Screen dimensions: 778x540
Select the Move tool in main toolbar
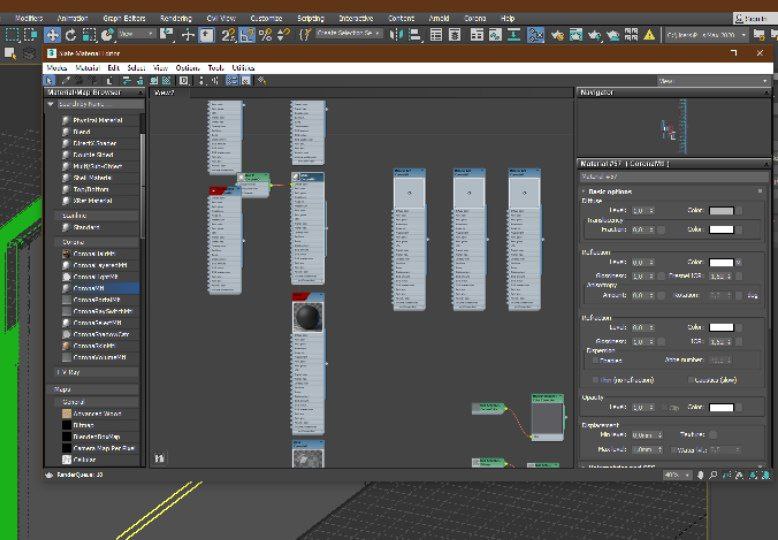(x=53, y=34)
